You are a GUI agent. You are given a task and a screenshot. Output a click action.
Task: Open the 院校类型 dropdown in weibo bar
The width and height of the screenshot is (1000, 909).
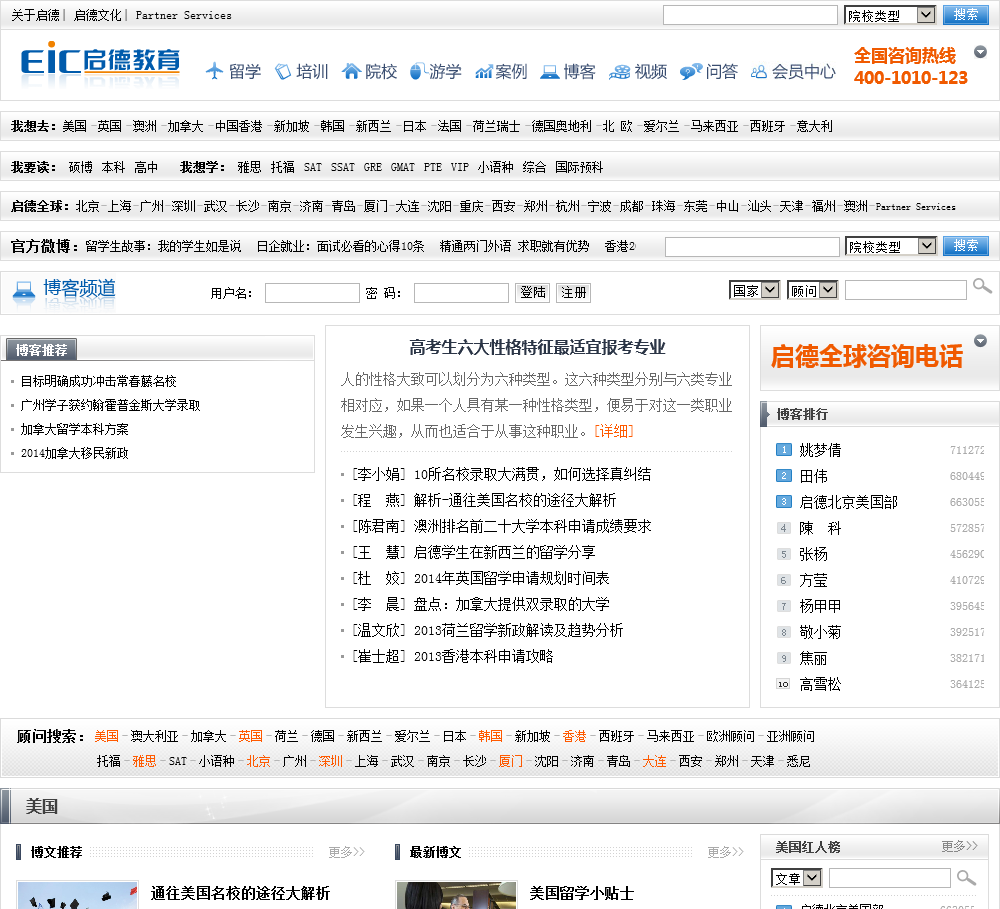(891, 246)
